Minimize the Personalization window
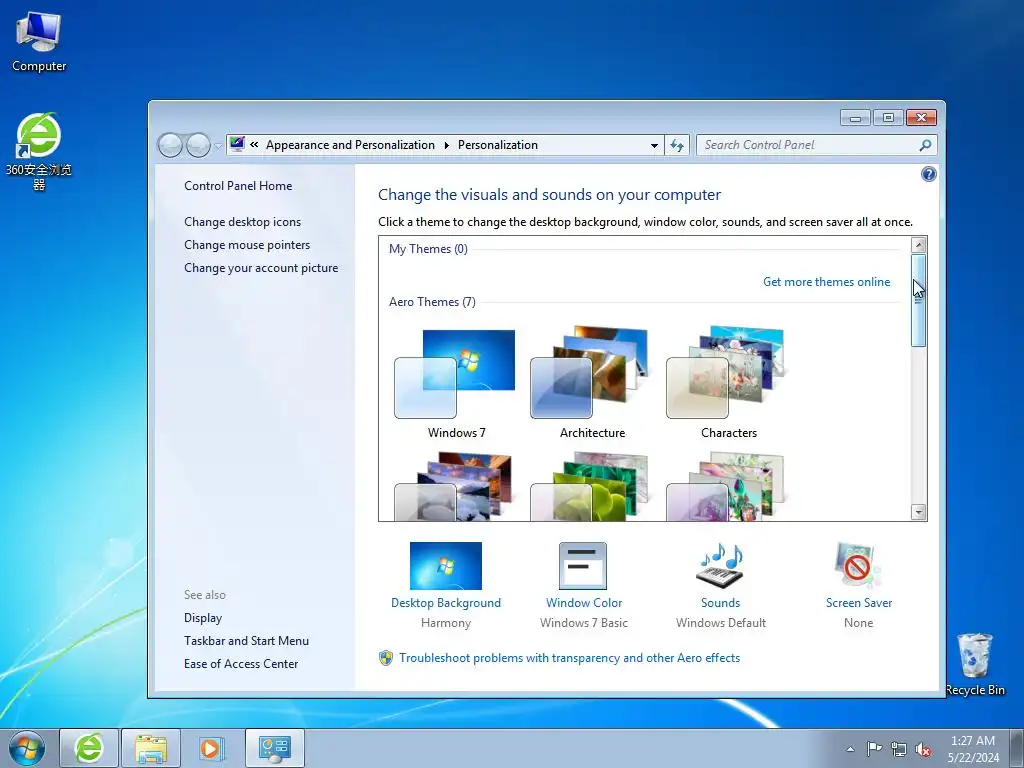 [855, 118]
